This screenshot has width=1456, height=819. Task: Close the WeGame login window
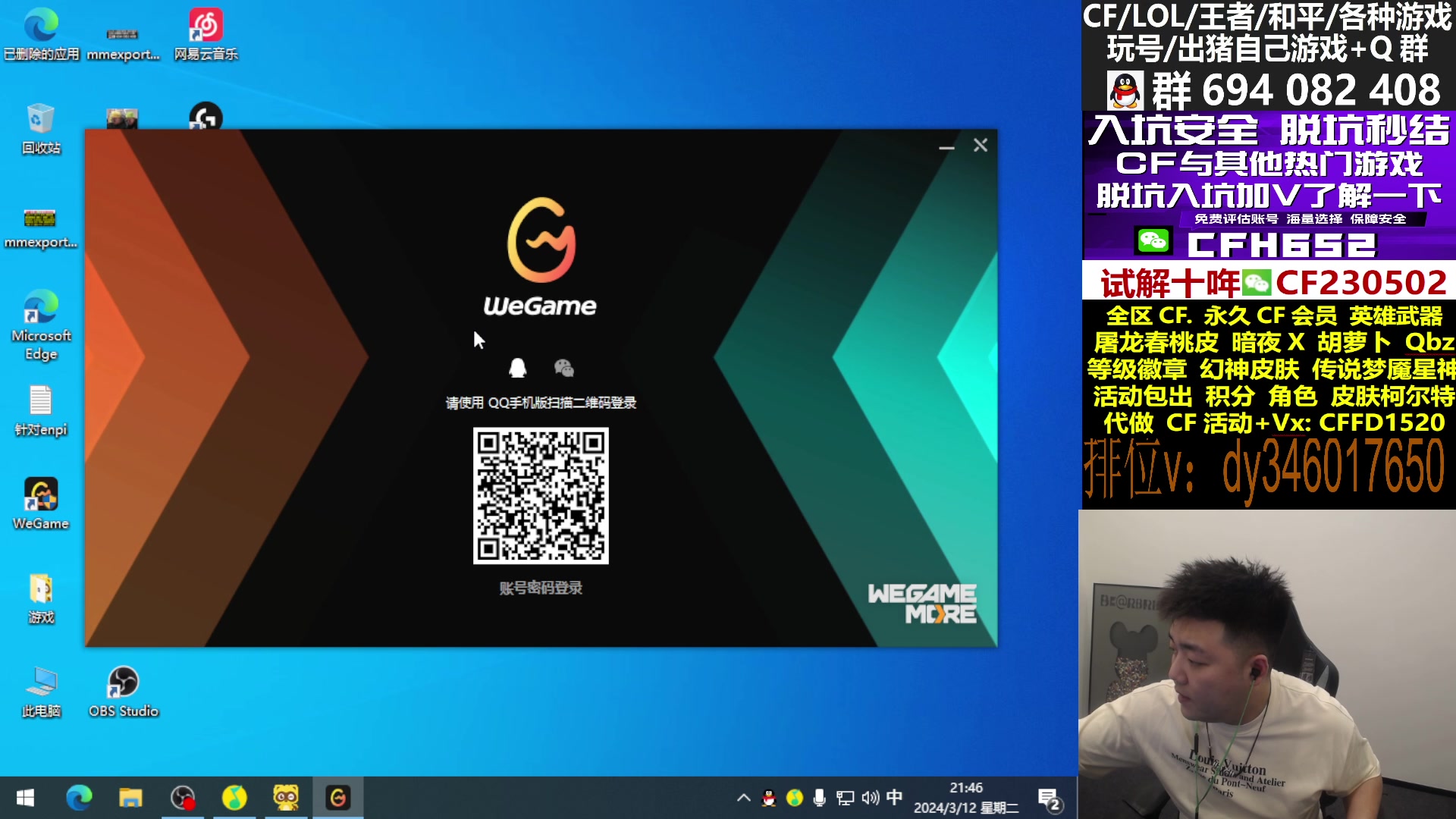pos(981,146)
